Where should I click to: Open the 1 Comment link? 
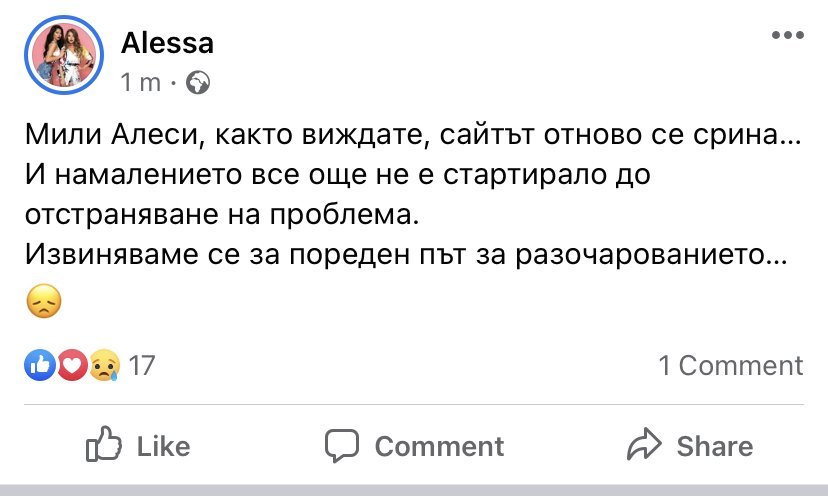tap(730, 366)
